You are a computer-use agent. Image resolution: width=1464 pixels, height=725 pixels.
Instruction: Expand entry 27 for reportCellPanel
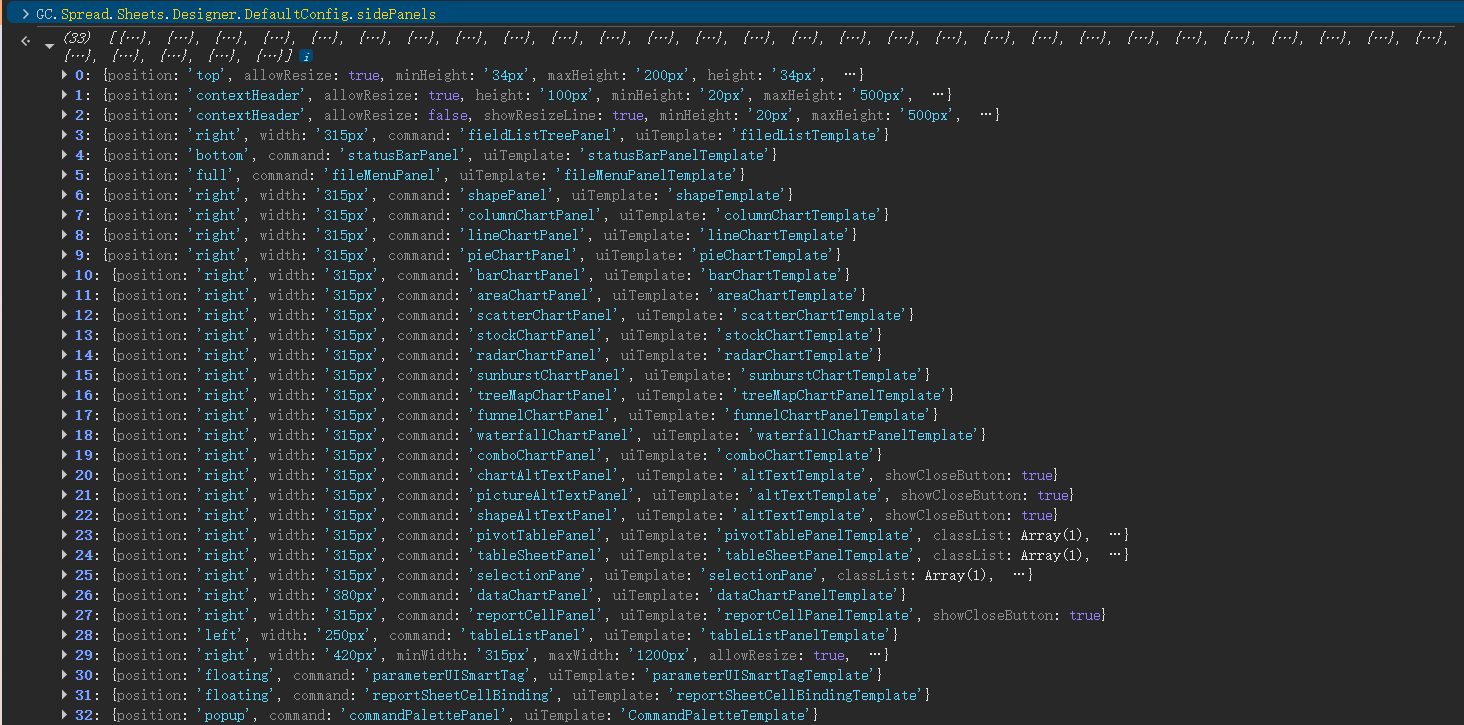tap(65, 615)
